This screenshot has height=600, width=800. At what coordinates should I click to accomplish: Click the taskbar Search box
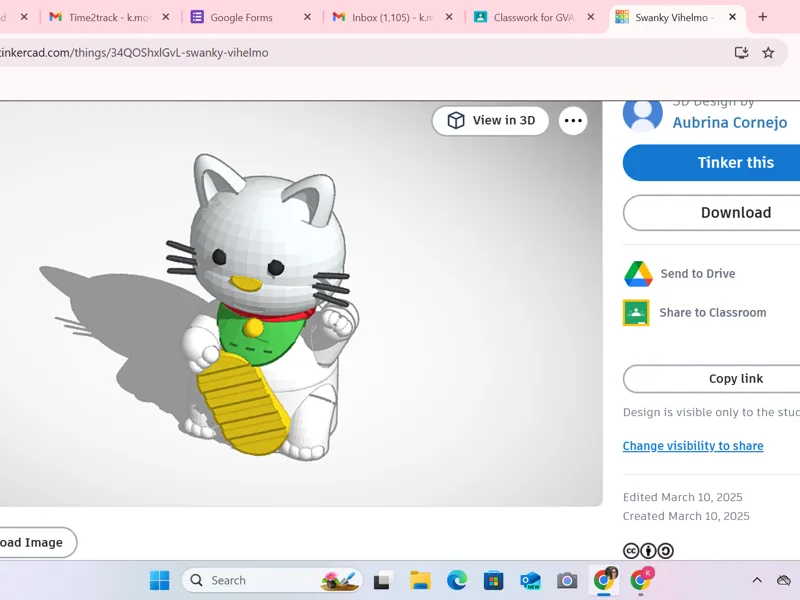(272, 580)
